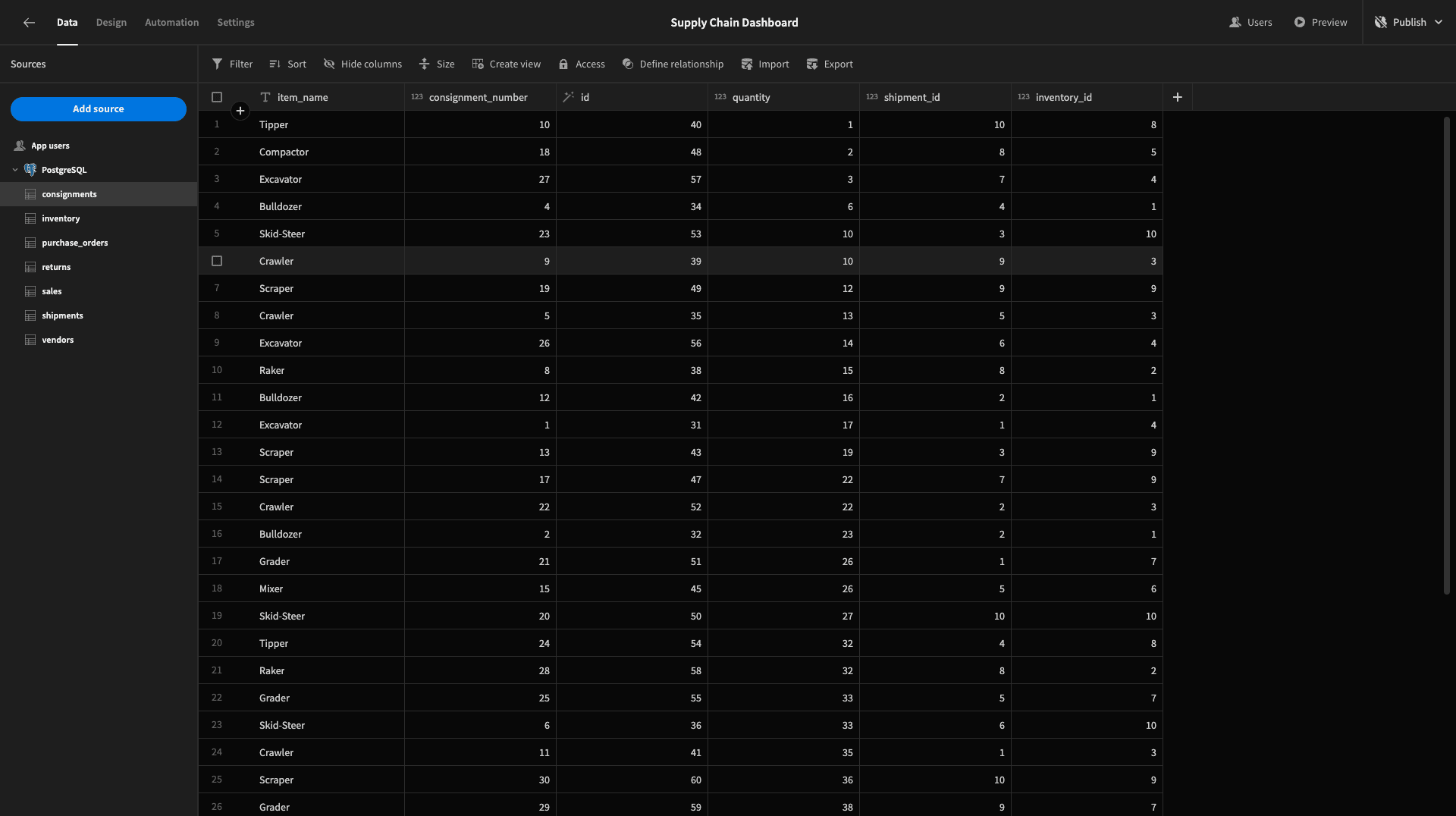Switch to the Automation tab
Image resolution: width=1456 pixels, height=816 pixels.
172,23
